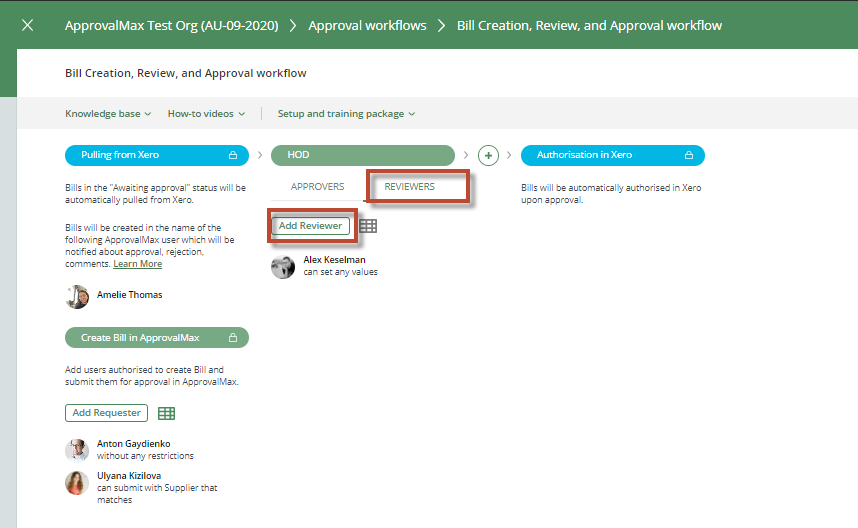
Task: Click Alex Keselman's avatar
Action: tap(283, 266)
